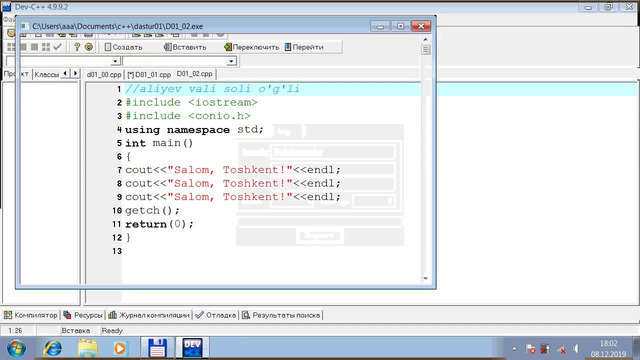Viewport: 640px width, 360px height.
Task: Close the D01_02.exe console window
Action: point(421,26)
